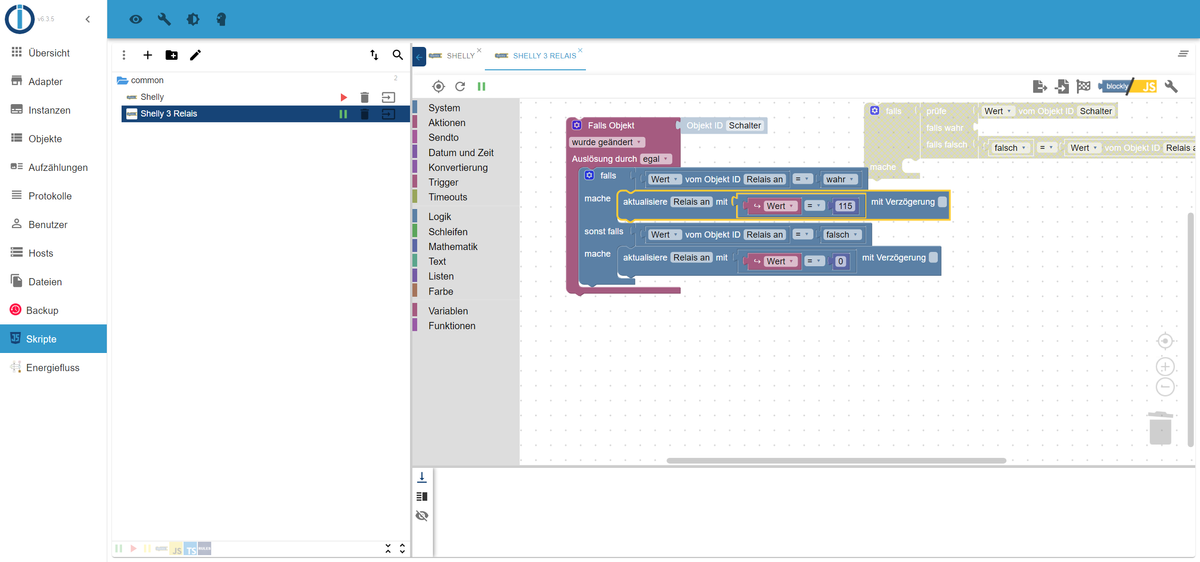1200x562 pixels.
Task: Open the Aktionen block category
Action: 446,123
